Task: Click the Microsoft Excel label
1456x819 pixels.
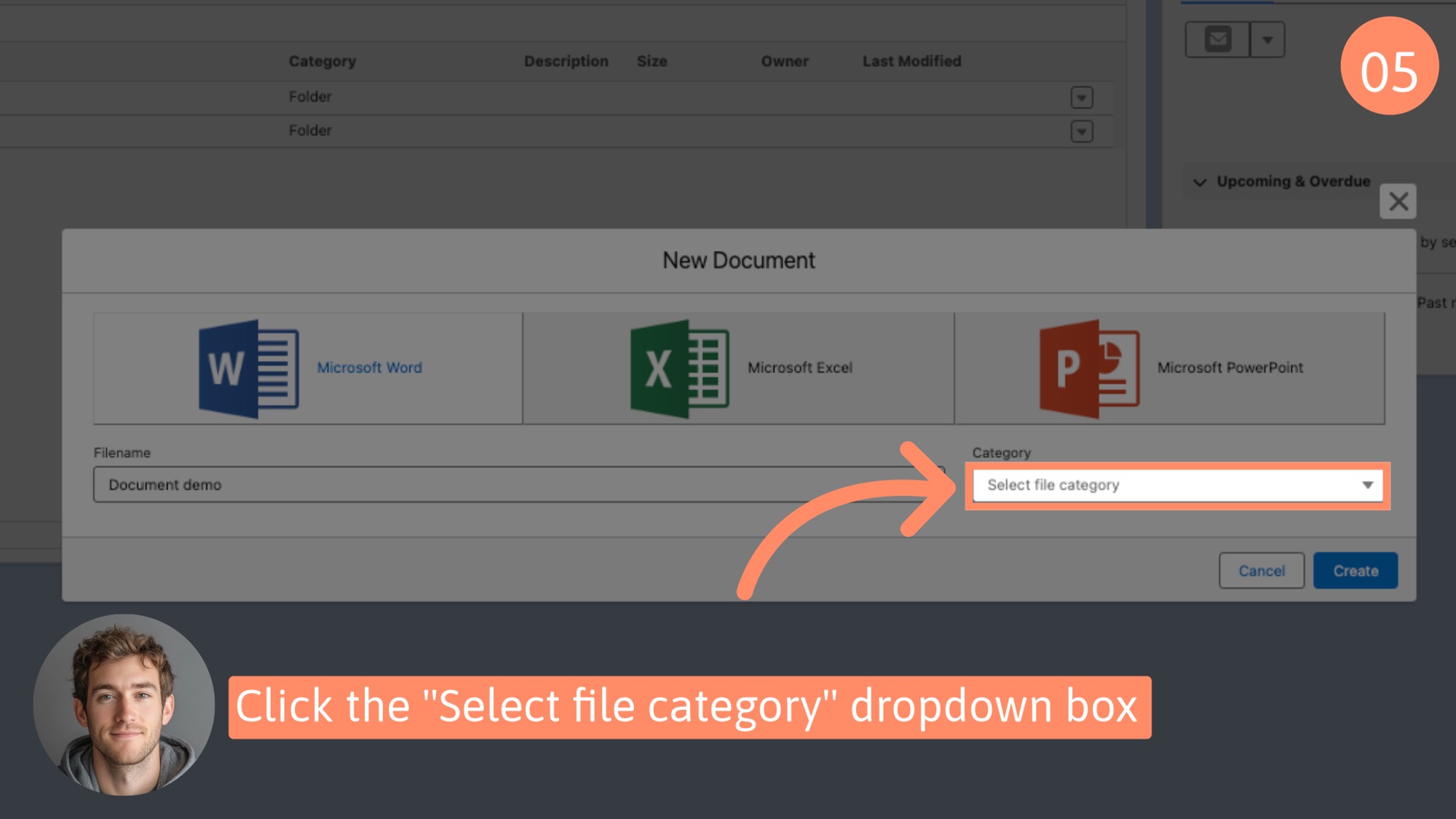Action: coord(800,368)
